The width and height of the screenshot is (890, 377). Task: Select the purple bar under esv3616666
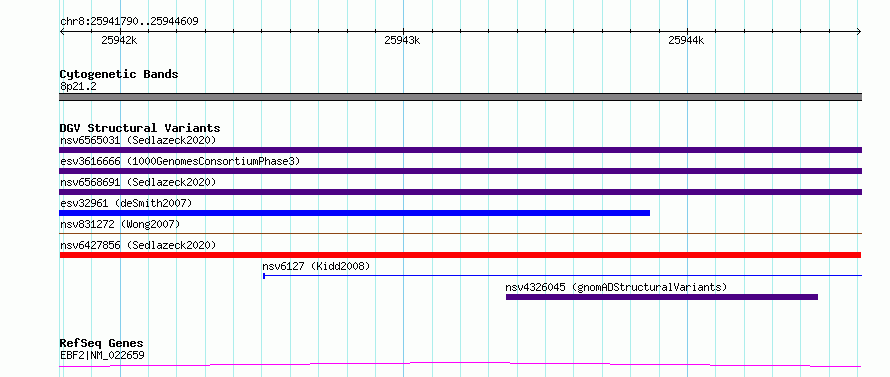pyautogui.click(x=460, y=171)
